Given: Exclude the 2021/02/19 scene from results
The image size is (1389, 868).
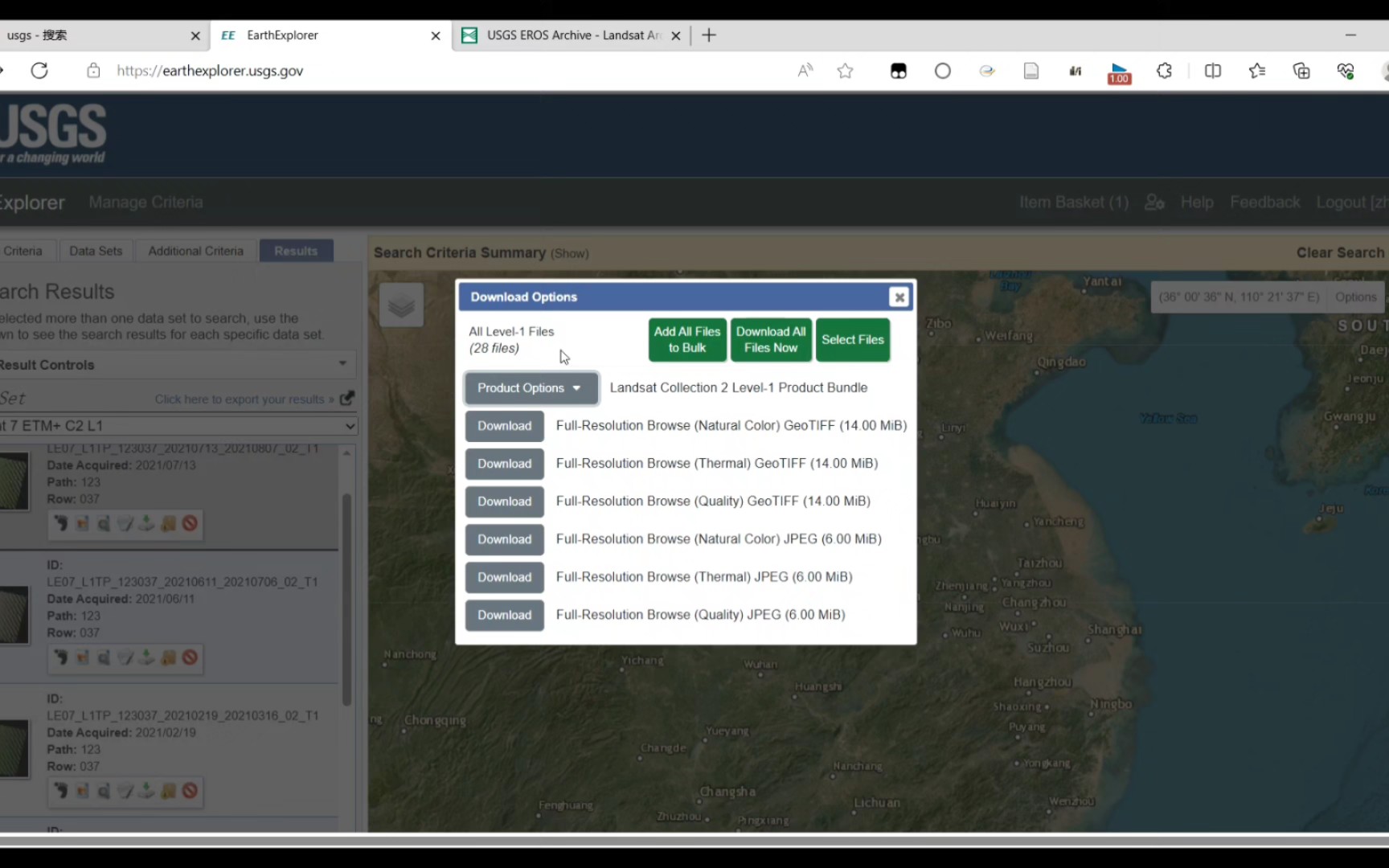Looking at the screenshot, I should [190, 791].
